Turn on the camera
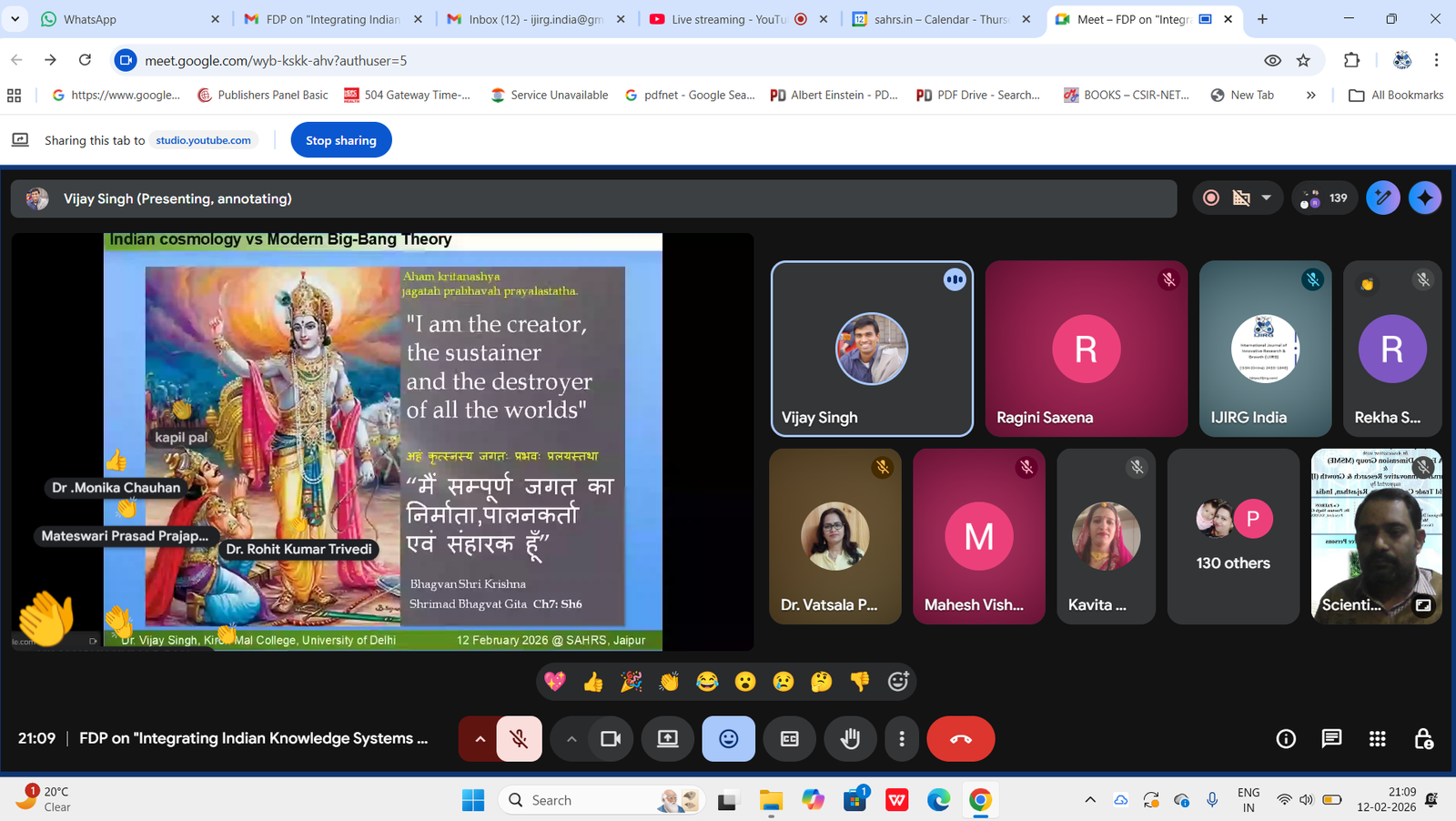 tap(611, 739)
